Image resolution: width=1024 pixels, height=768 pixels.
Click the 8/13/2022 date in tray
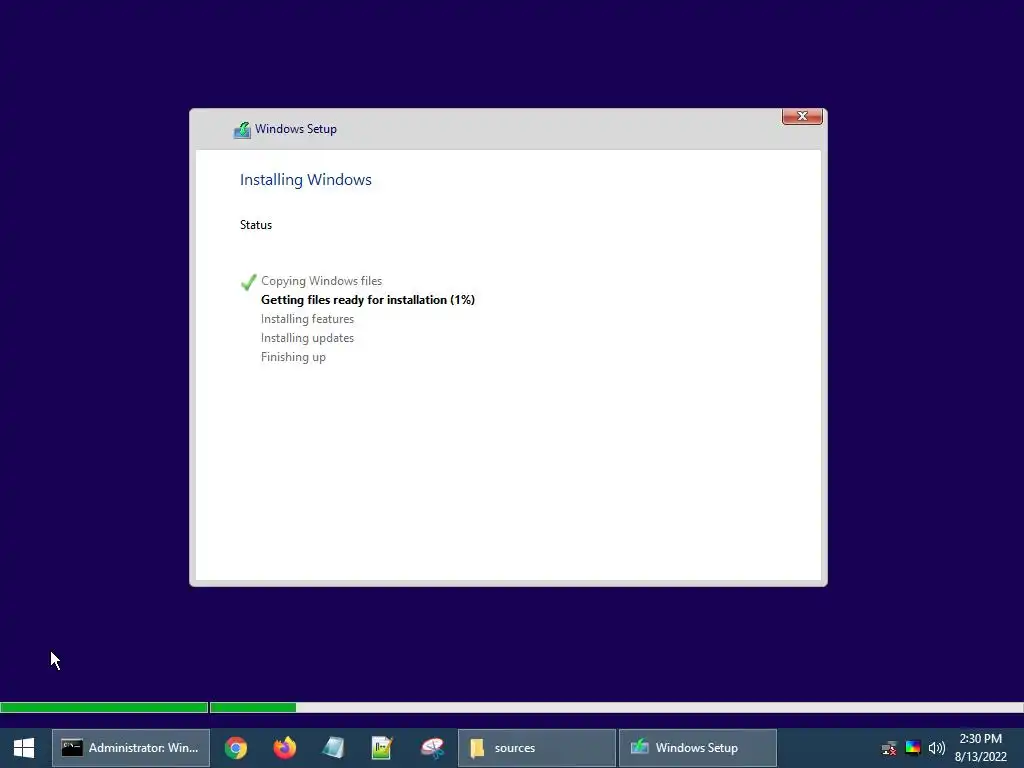[x=980, y=757]
